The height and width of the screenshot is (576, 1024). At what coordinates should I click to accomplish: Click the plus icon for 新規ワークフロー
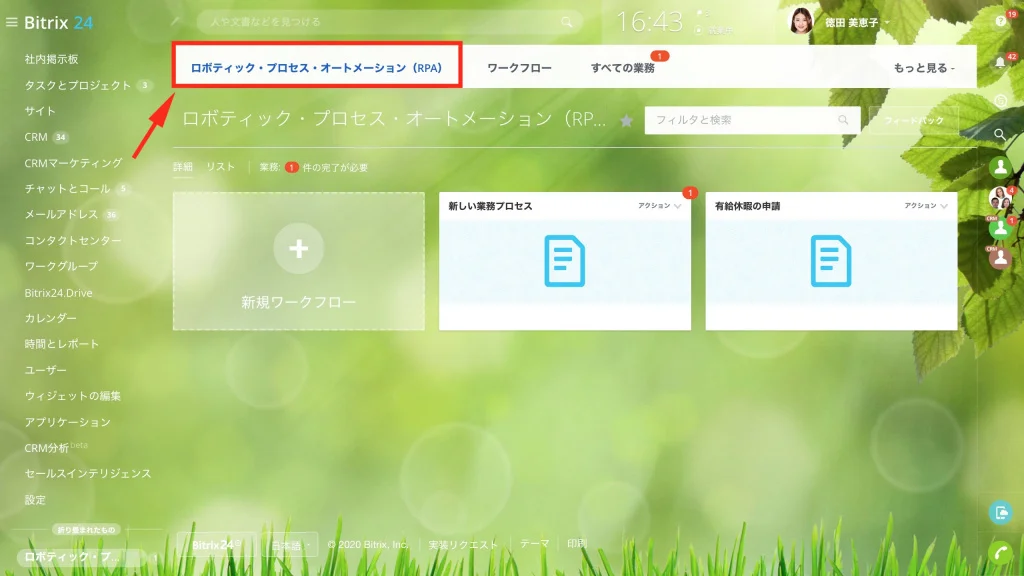click(x=298, y=248)
